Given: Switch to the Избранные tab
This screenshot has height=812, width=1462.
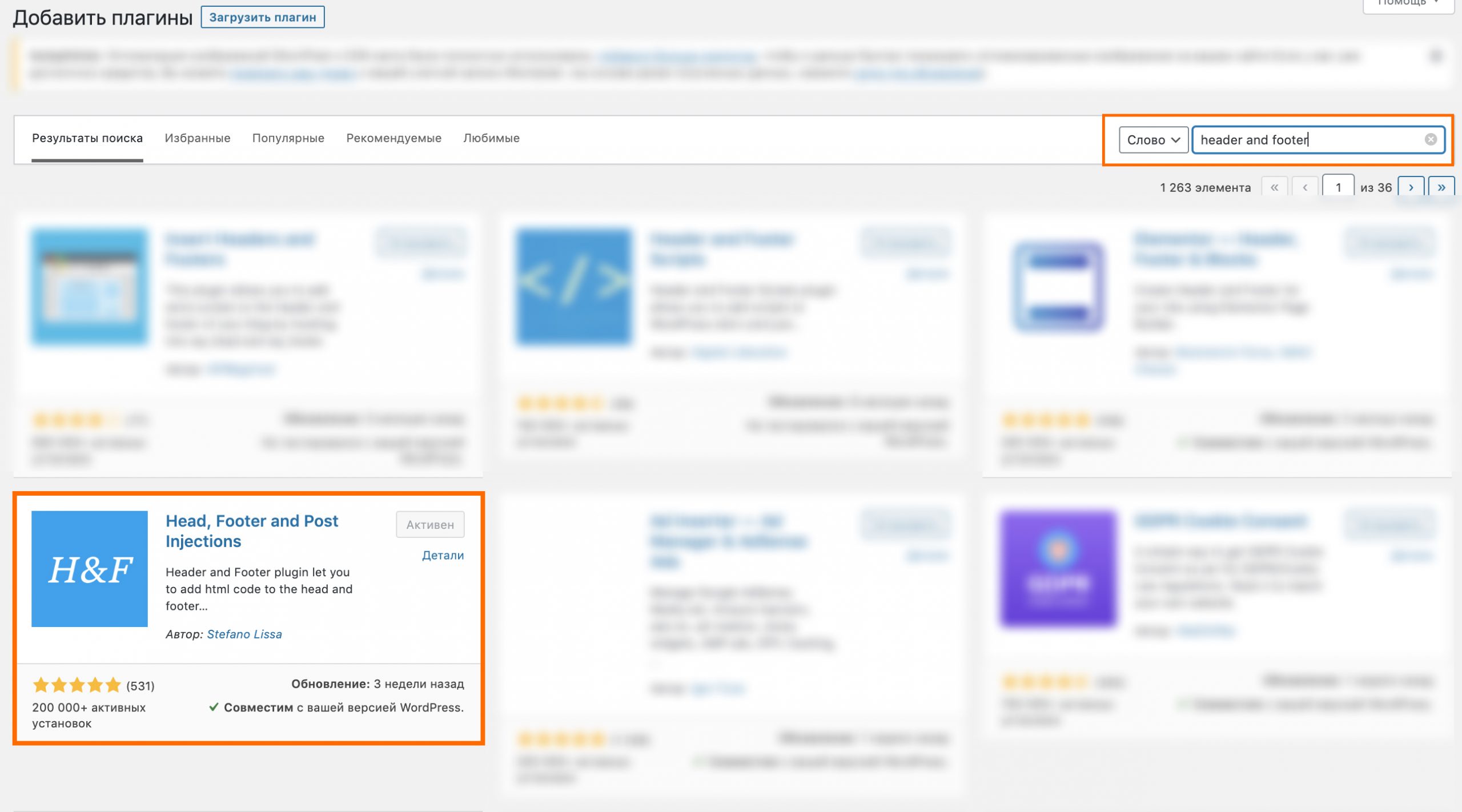Looking at the screenshot, I should click(197, 138).
